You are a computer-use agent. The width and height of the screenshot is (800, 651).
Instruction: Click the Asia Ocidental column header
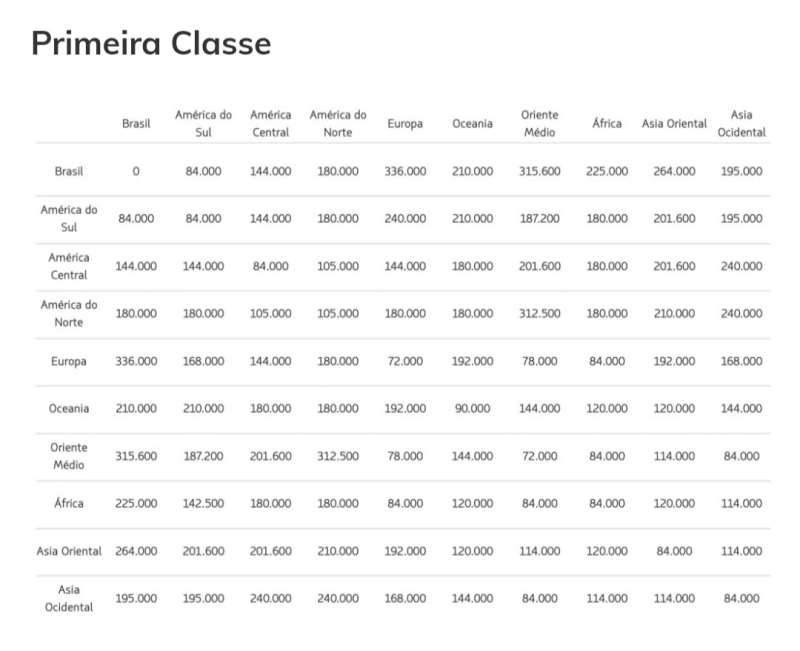pyautogui.click(x=741, y=124)
